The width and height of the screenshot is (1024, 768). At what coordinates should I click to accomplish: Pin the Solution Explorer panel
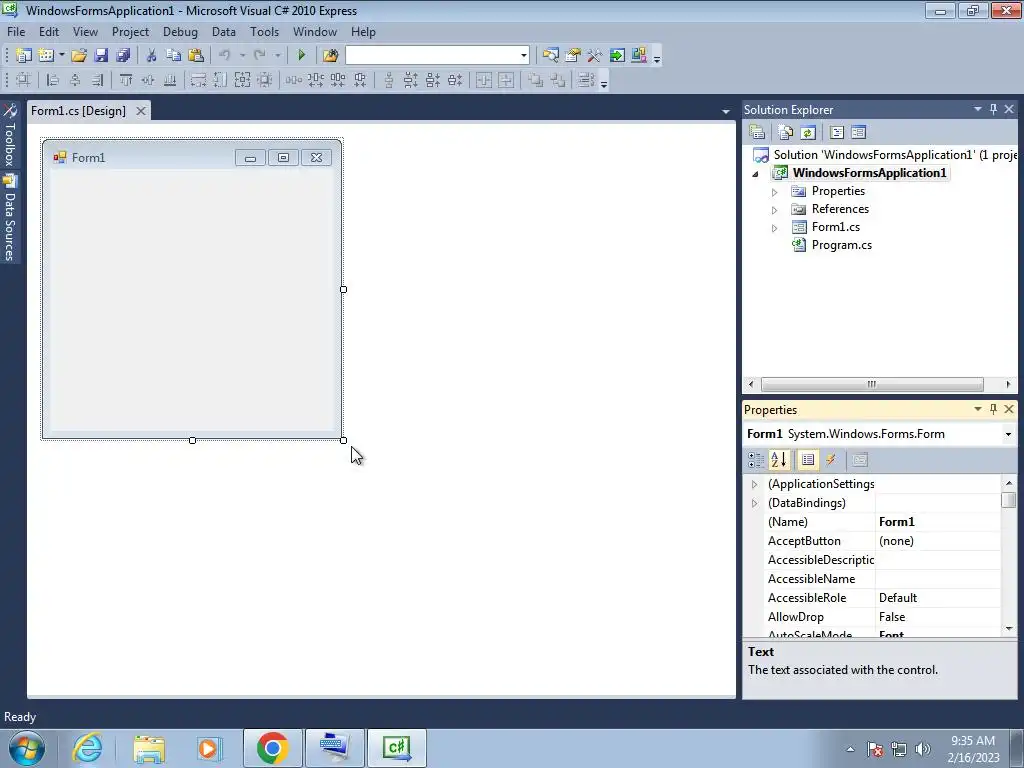(x=993, y=109)
